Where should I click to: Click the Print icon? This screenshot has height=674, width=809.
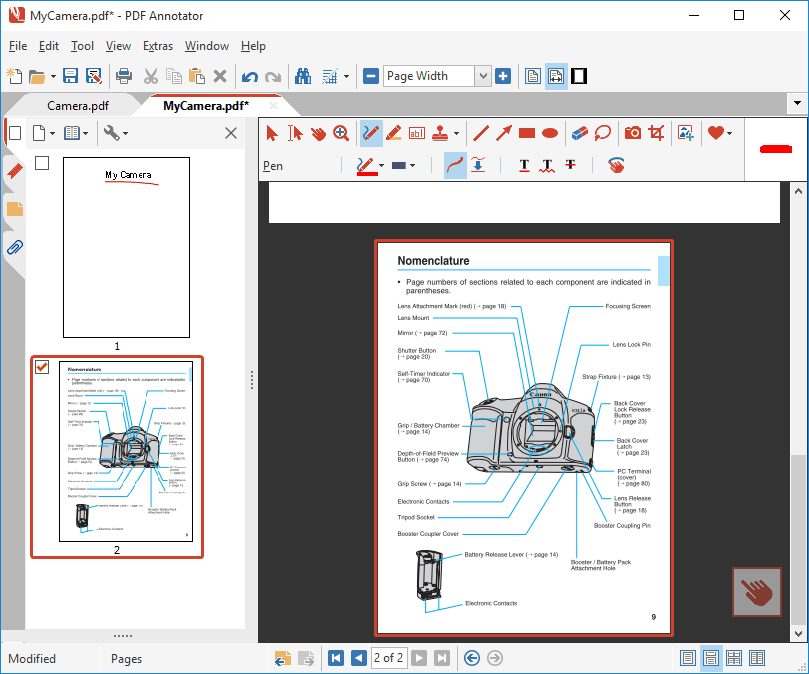[x=123, y=76]
